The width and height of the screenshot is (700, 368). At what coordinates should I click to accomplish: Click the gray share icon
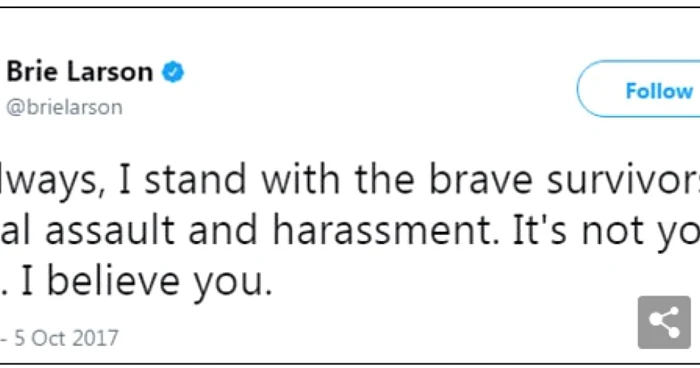(664, 322)
